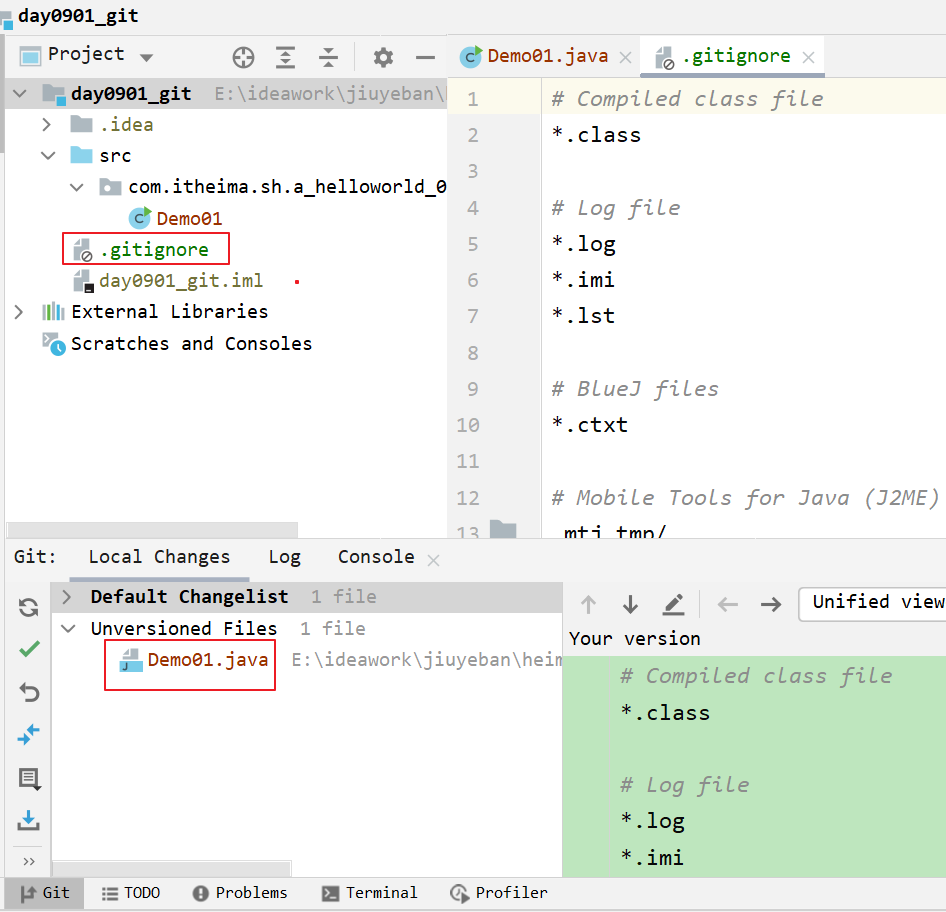This screenshot has height=912, width=946.
Task: Expand the Default Changelist node
Action: pyautogui.click(x=67, y=597)
